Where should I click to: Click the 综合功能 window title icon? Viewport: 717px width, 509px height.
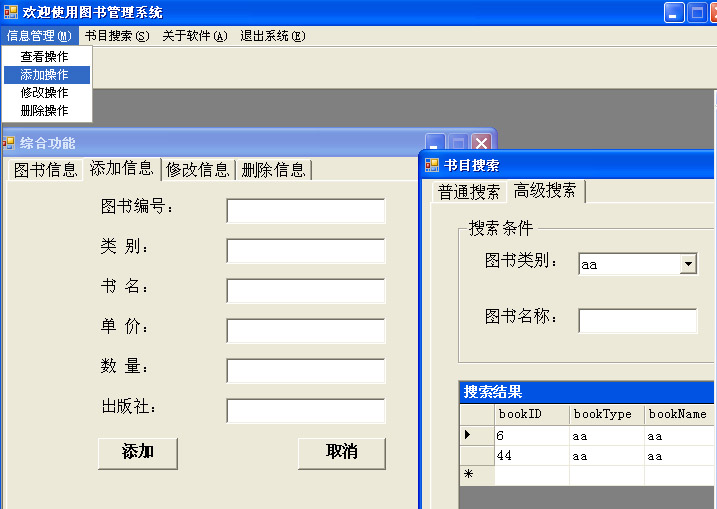(8, 143)
